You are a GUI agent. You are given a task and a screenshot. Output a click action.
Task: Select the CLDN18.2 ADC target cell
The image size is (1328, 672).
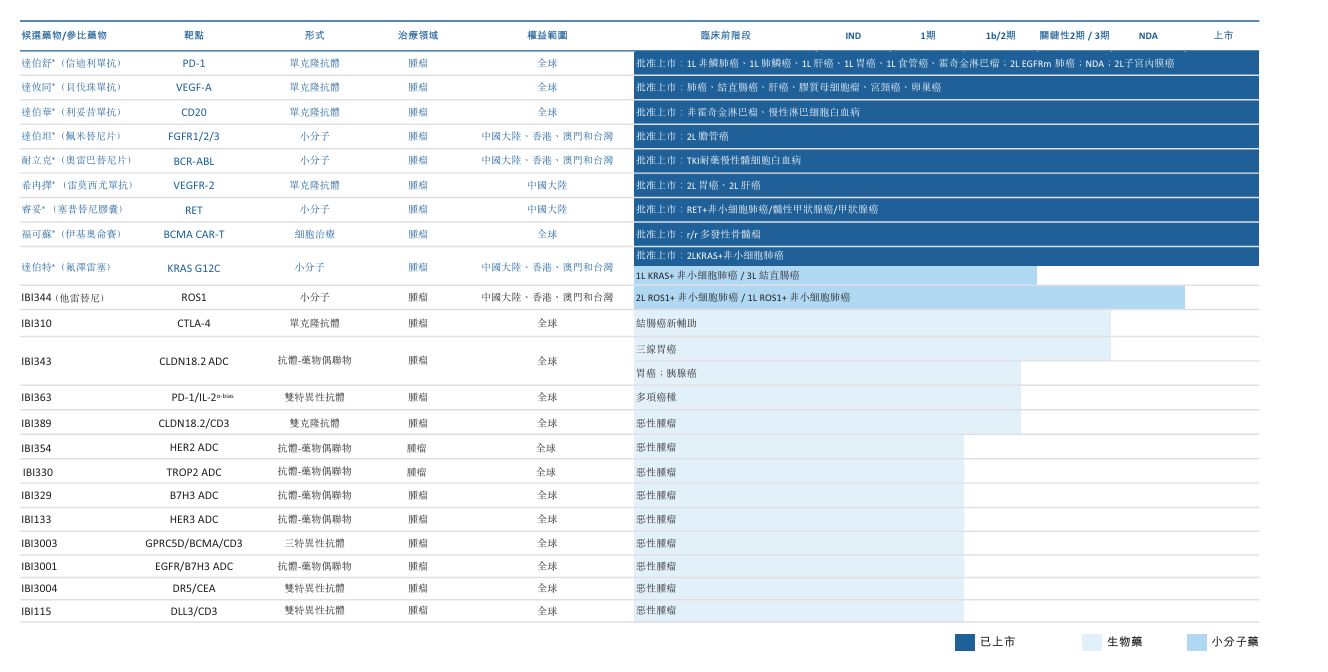tap(194, 361)
